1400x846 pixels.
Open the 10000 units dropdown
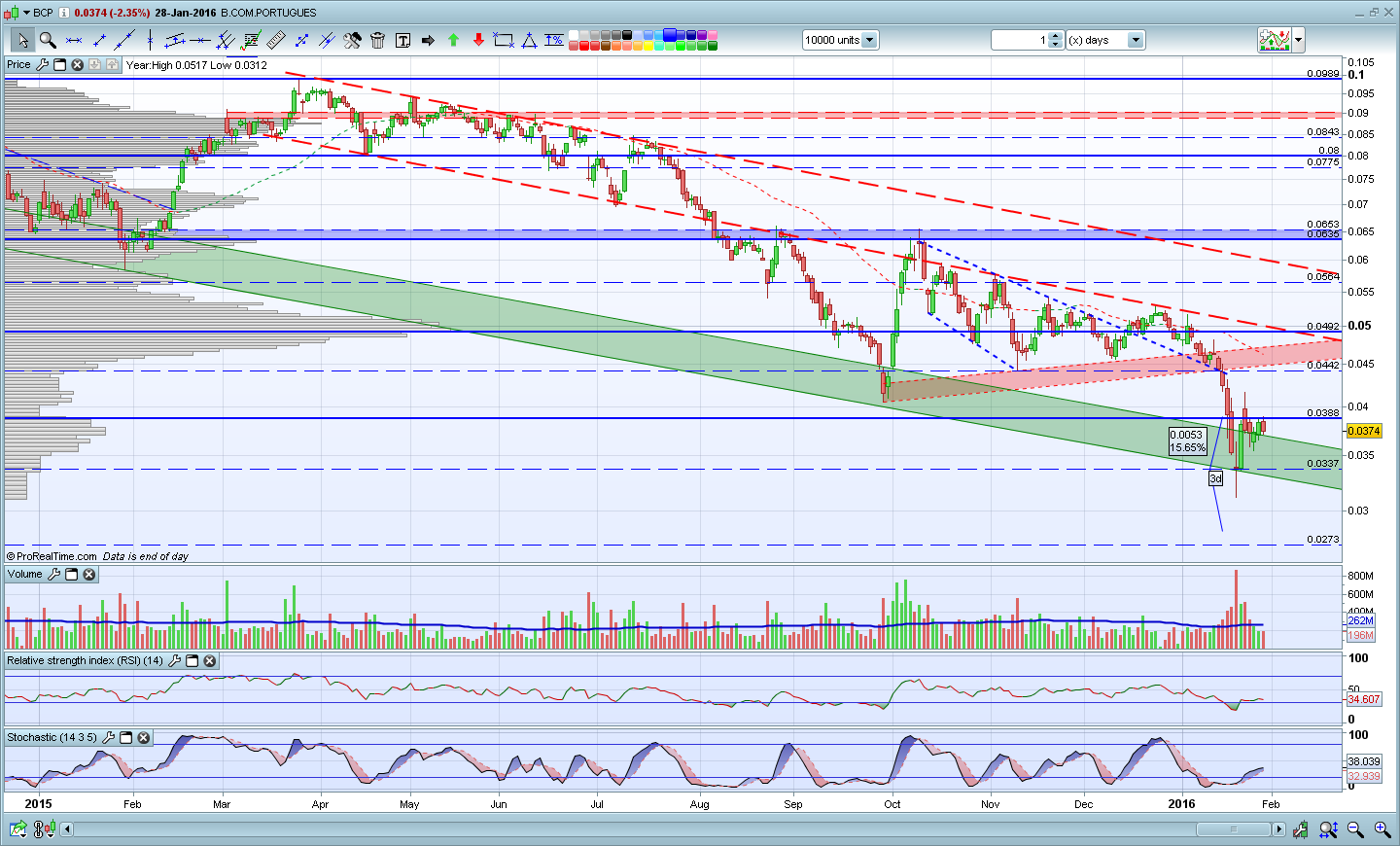pyautogui.click(x=869, y=40)
